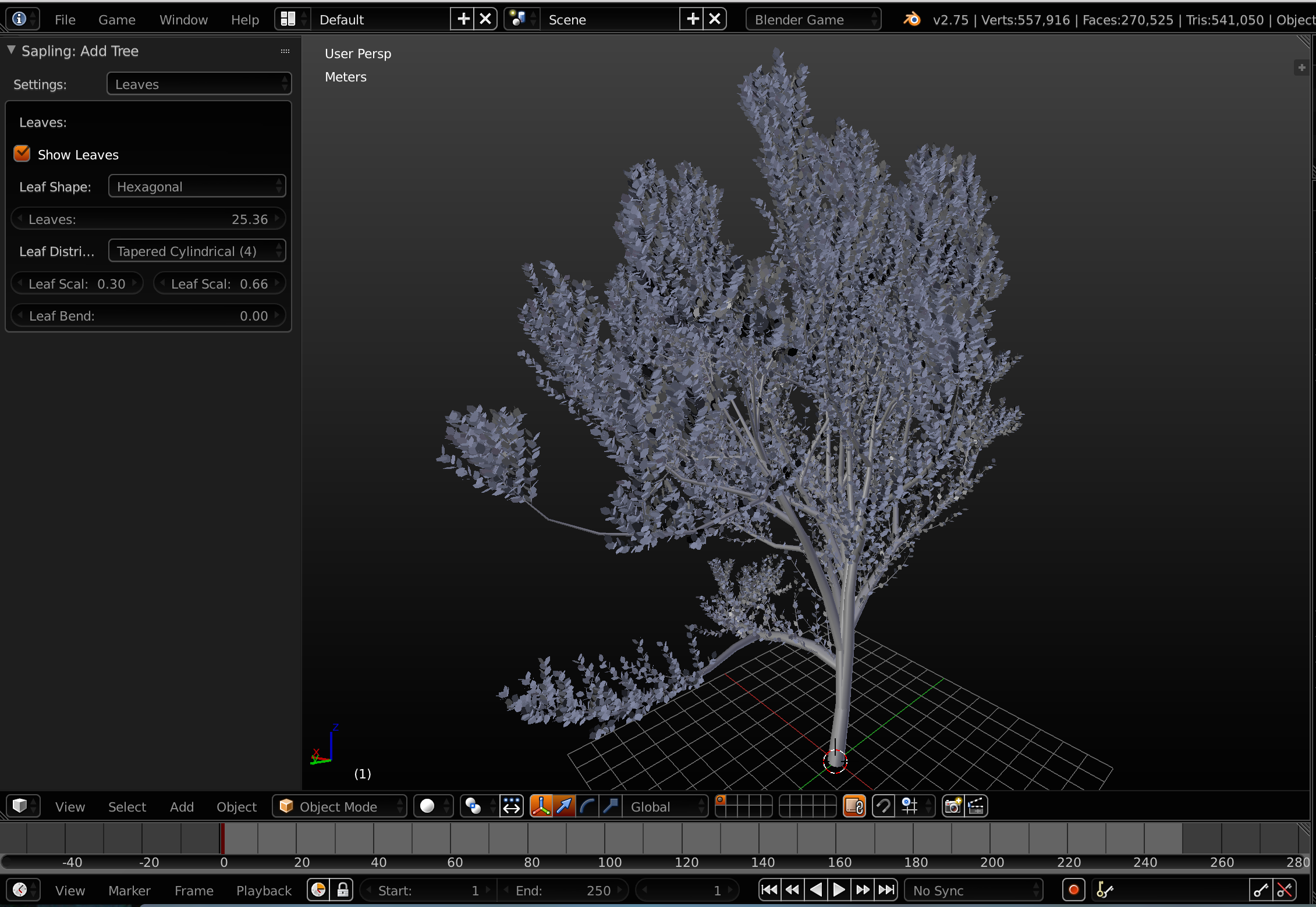
Task: Open the keying set selector icon
Action: [1104, 890]
